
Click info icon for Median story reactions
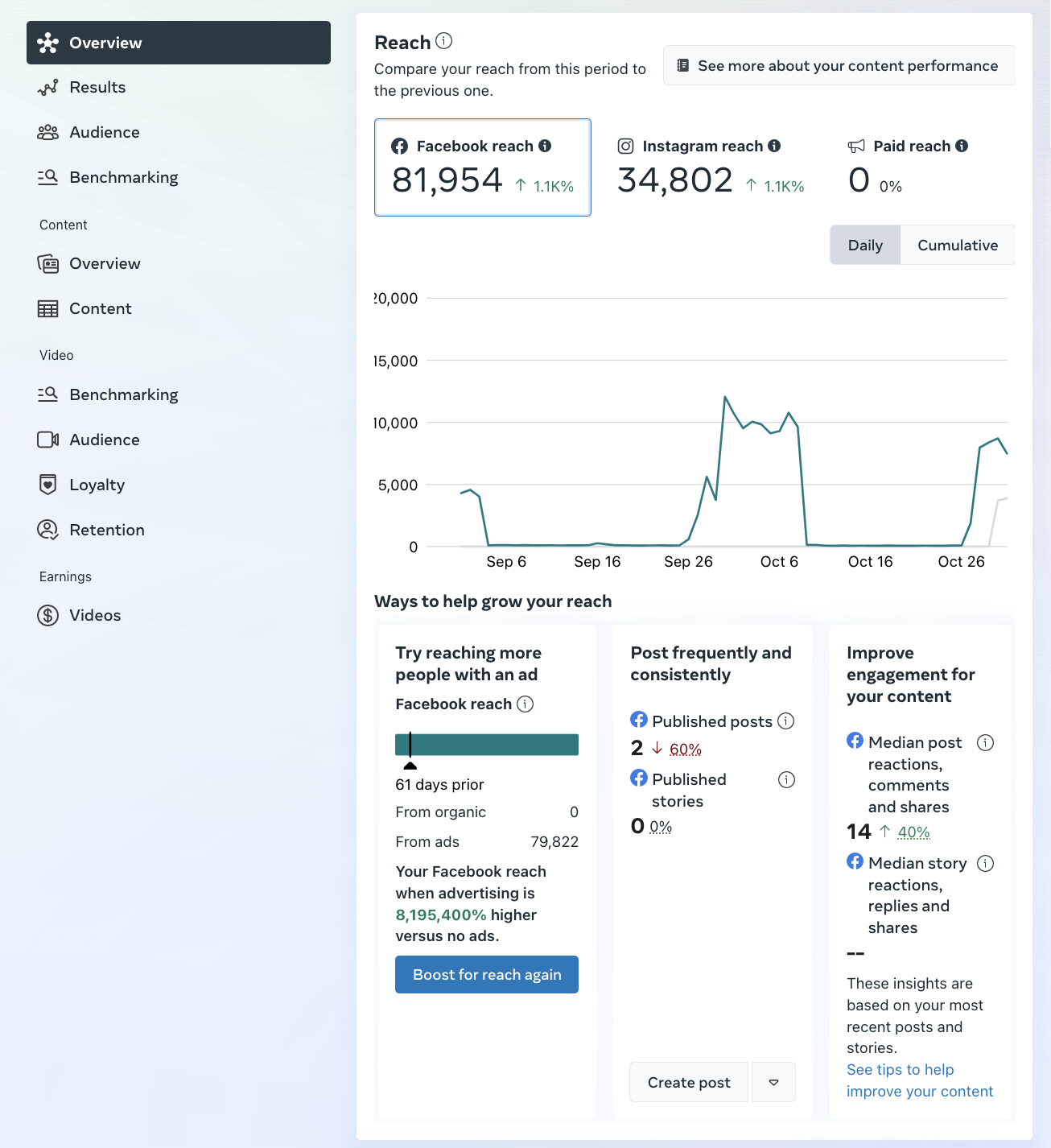pyautogui.click(x=985, y=863)
